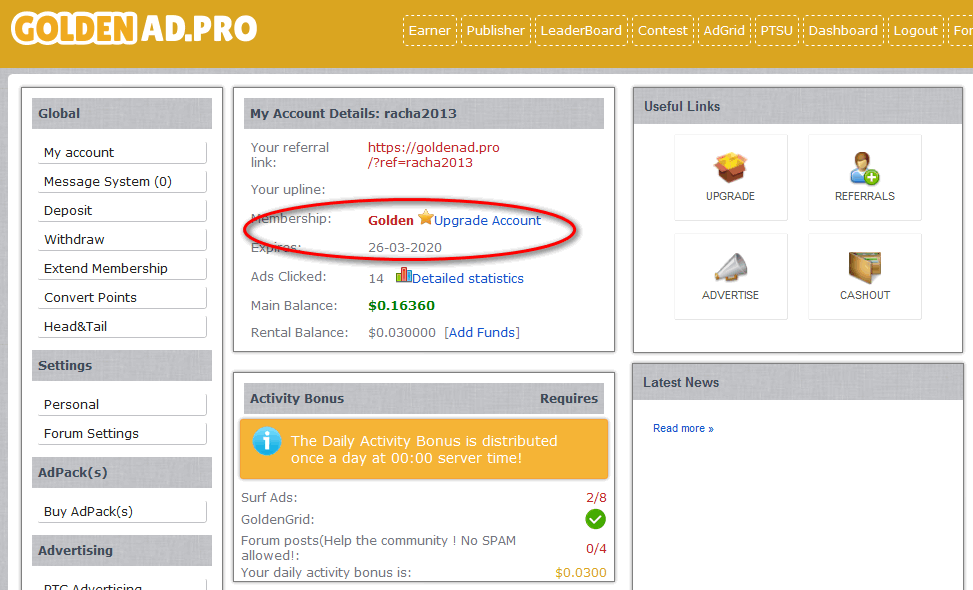Viewport: 973px width, 590px height.
Task: Click the blue info icon in Activity Bonus
Action: coord(267,441)
